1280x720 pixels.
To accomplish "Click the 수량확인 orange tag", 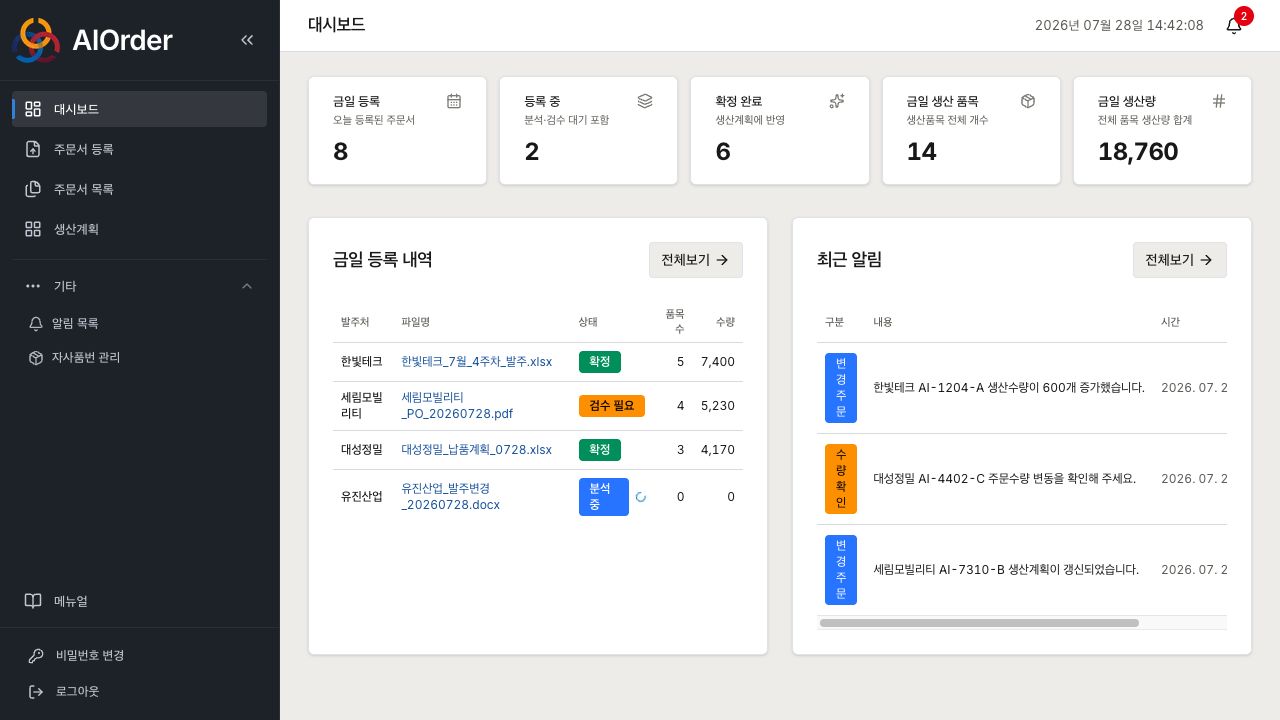I will pos(841,479).
